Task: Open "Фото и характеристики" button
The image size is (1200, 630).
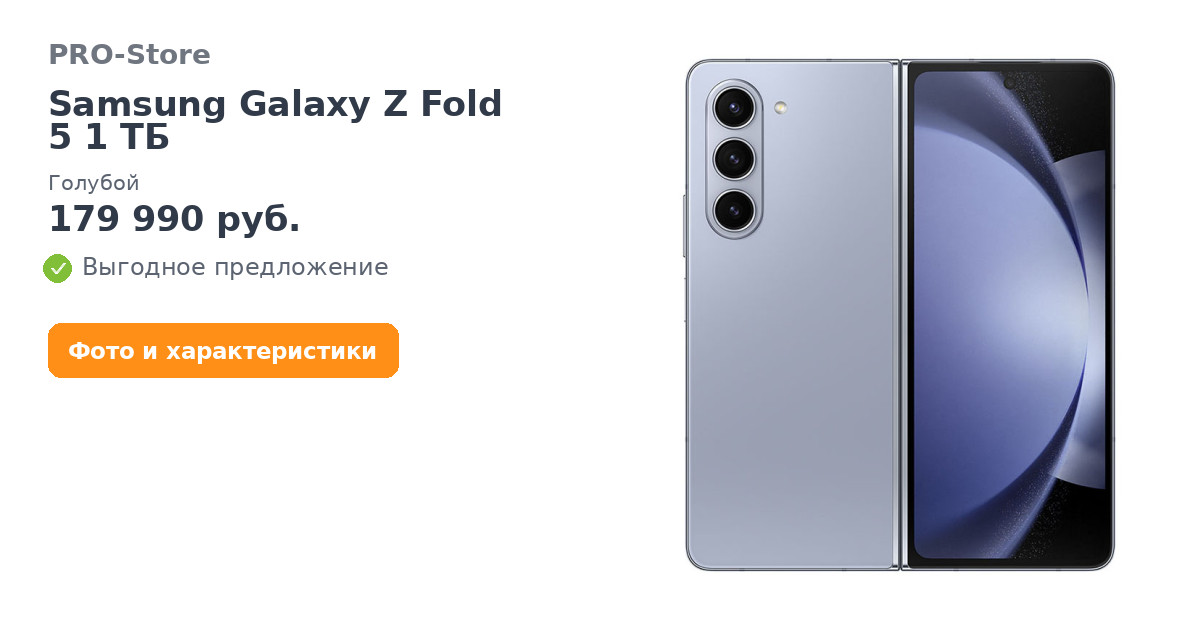Action: point(223,351)
